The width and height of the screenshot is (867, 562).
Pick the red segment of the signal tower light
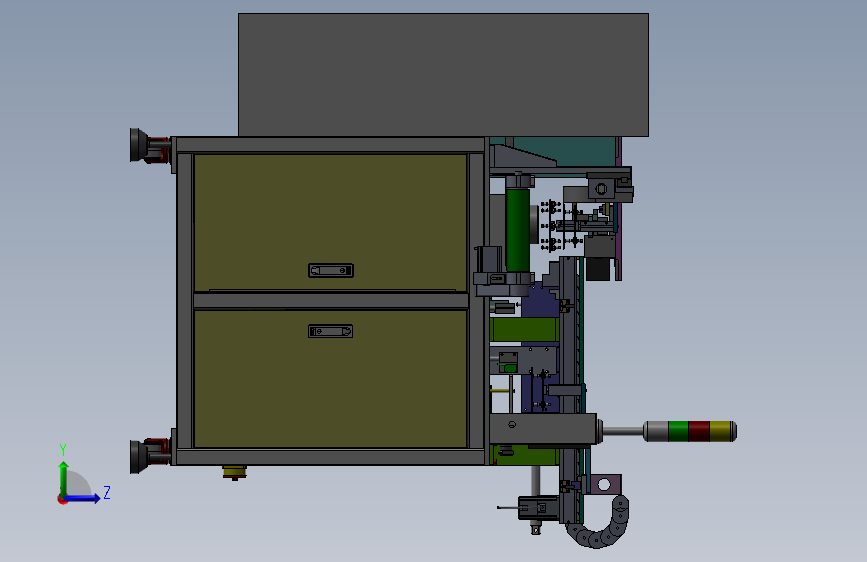coord(699,431)
